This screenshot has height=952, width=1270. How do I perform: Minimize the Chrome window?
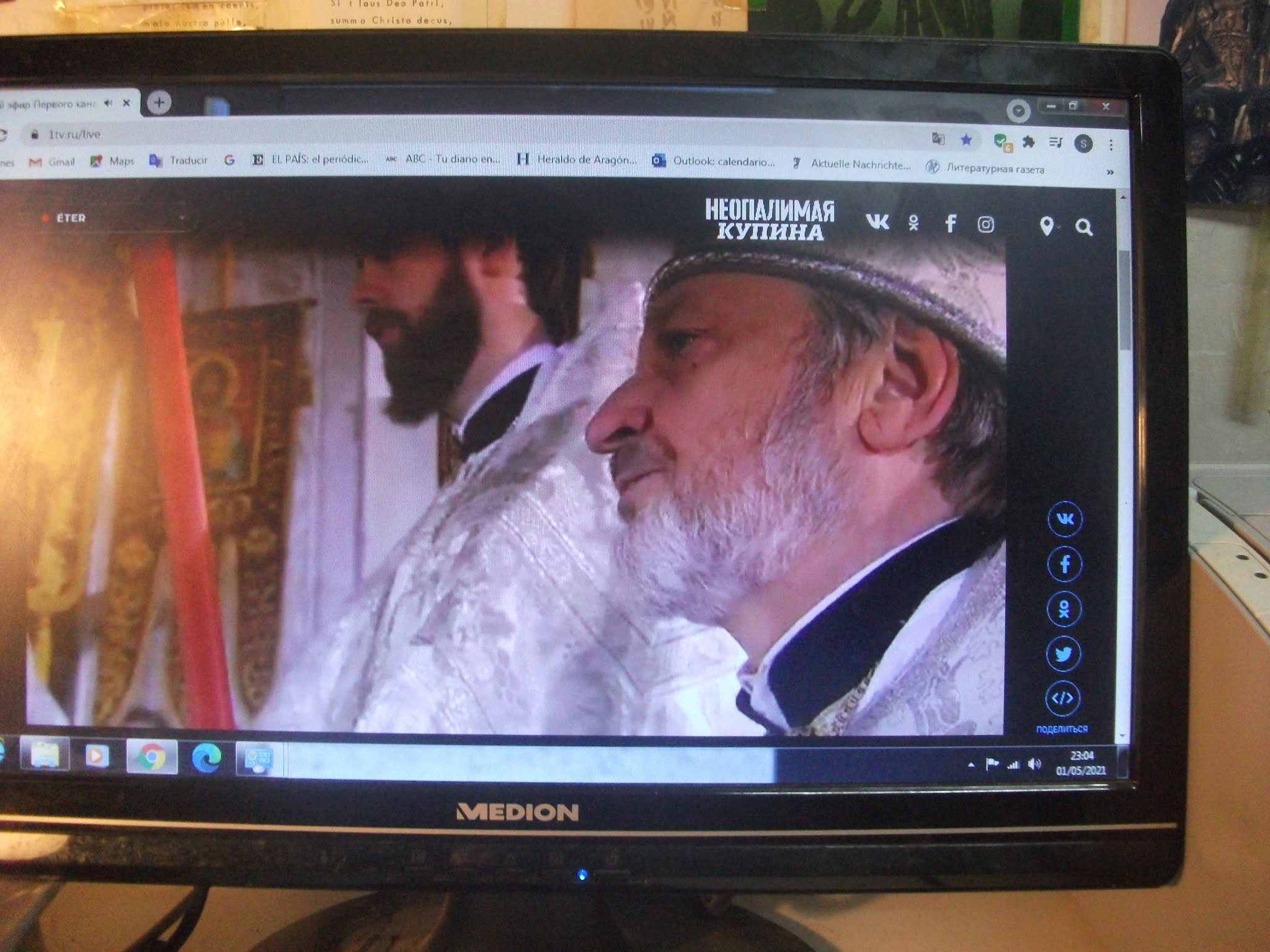(1051, 106)
